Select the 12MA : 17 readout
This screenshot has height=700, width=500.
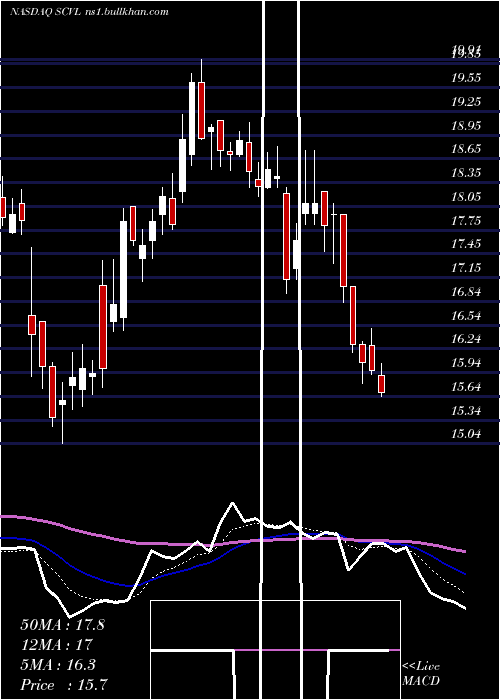pyautogui.click(x=56, y=645)
